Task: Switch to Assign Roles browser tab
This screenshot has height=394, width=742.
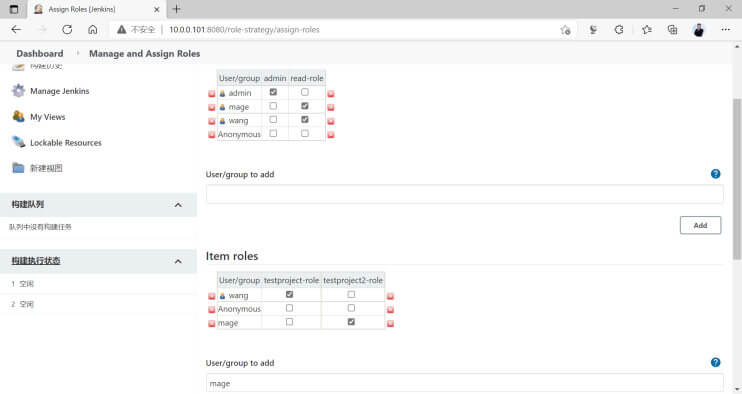Action: coord(97,9)
